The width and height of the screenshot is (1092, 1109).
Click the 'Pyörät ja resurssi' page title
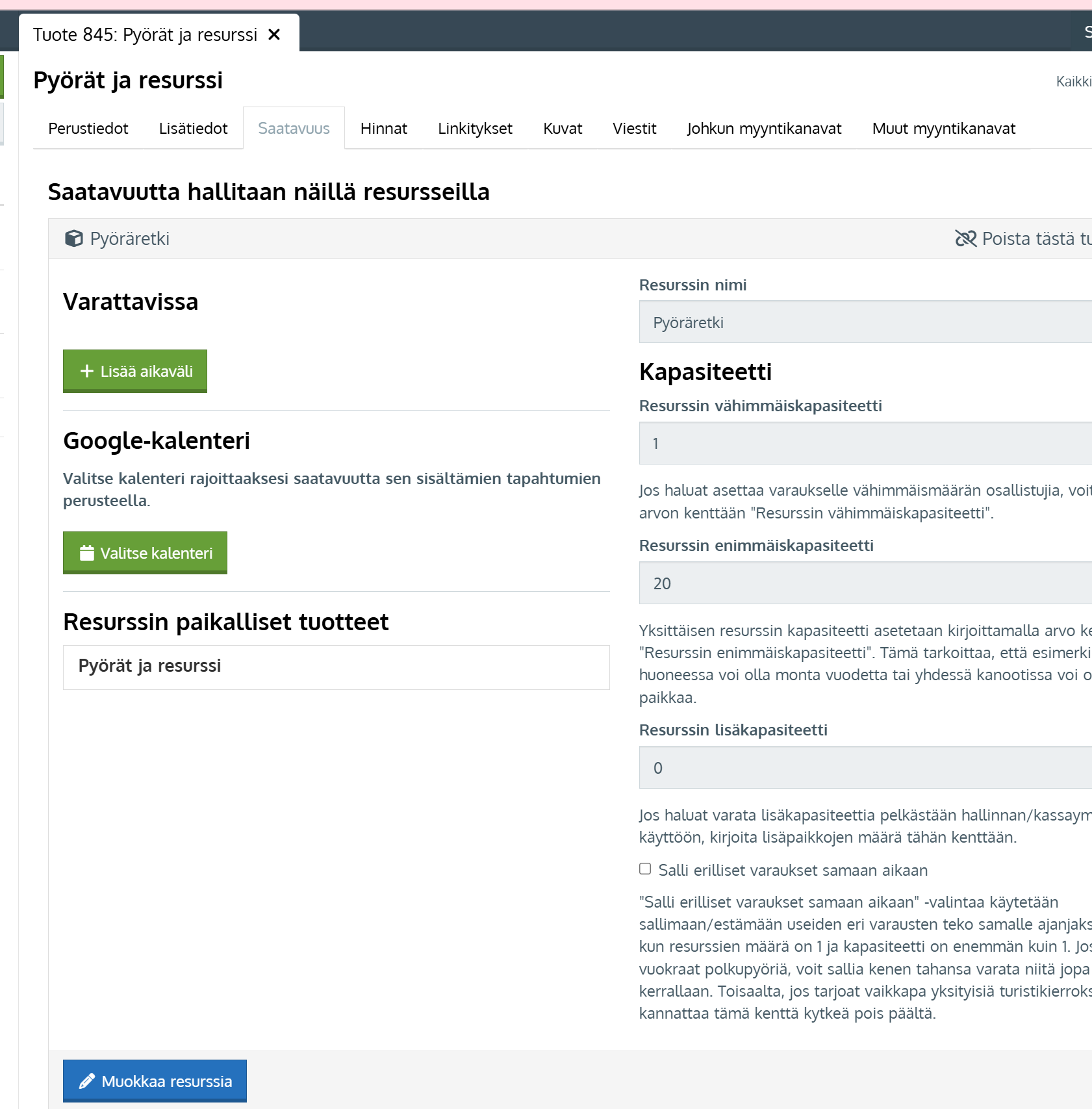pos(128,81)
